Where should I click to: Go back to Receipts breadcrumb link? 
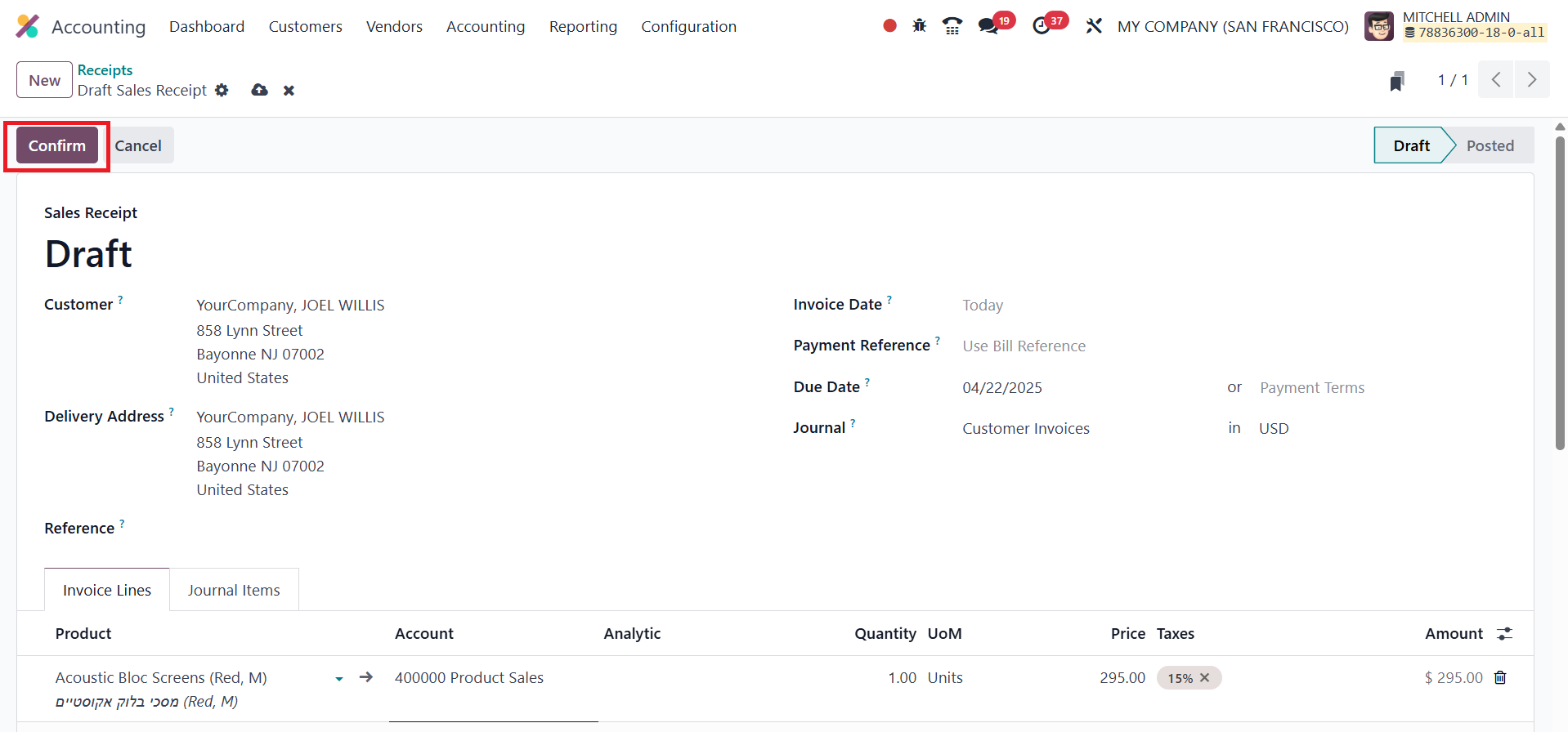105,70
